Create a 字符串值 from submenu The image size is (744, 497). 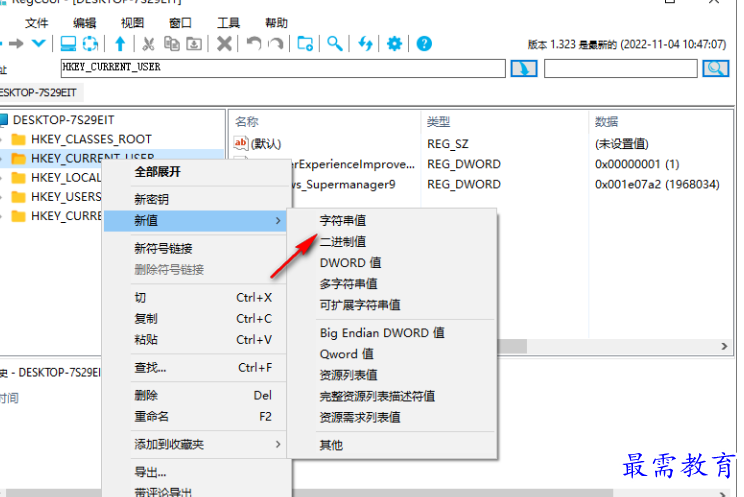(343, 221)
